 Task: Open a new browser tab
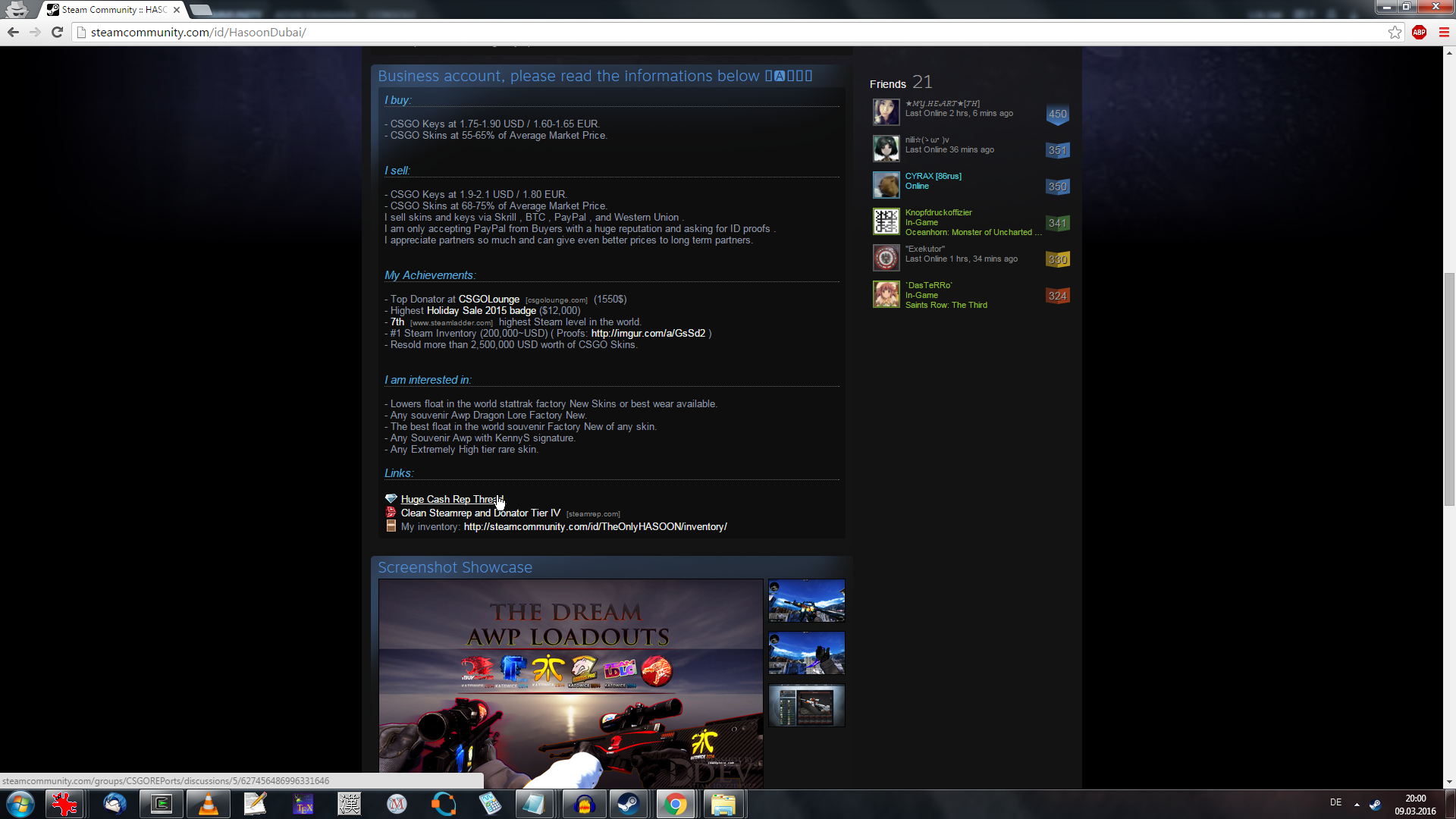tap(201, 10)
